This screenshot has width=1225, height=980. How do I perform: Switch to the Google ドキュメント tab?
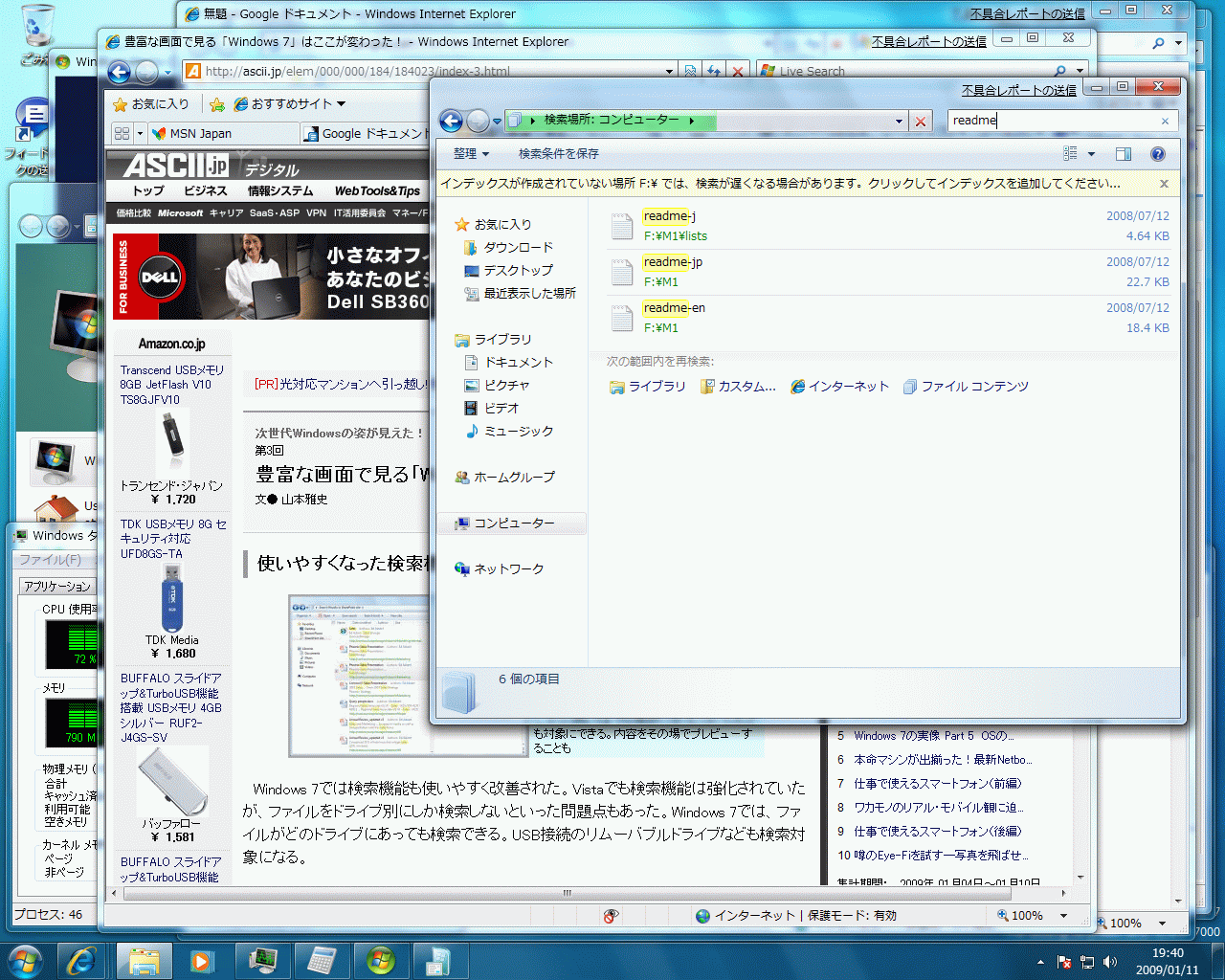click(366, 134)
